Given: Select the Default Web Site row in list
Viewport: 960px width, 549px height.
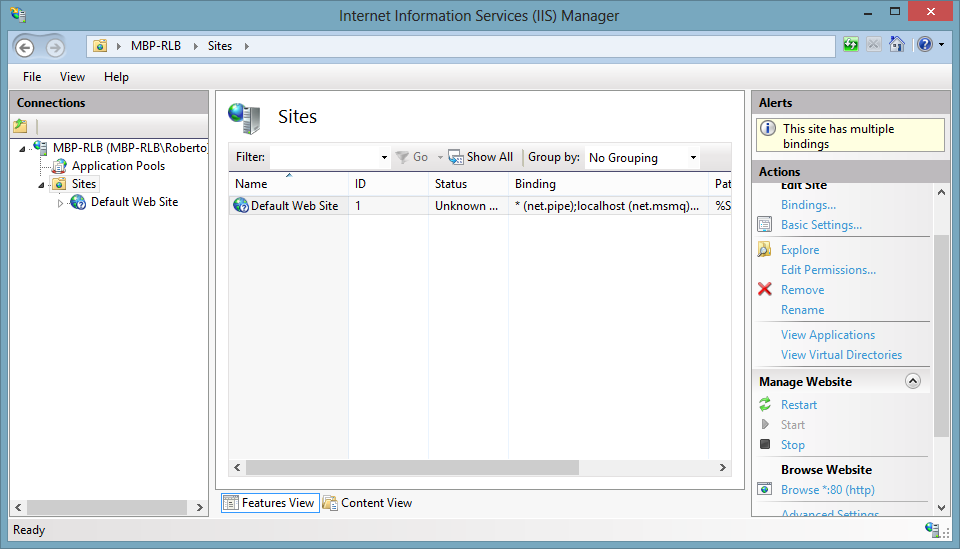Looking at the screenshot, I should [294, 206].
